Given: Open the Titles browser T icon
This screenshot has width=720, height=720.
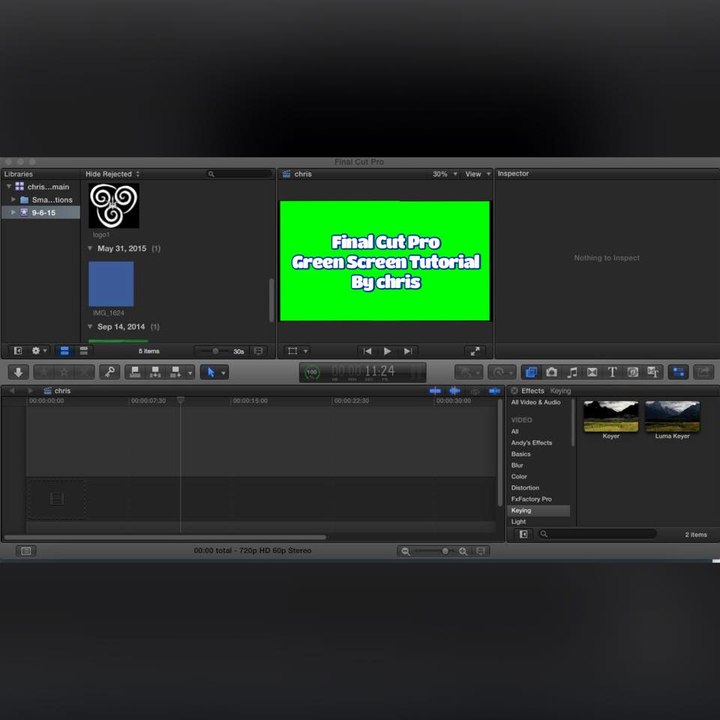Looking at the screenshot, I should 612,372.
